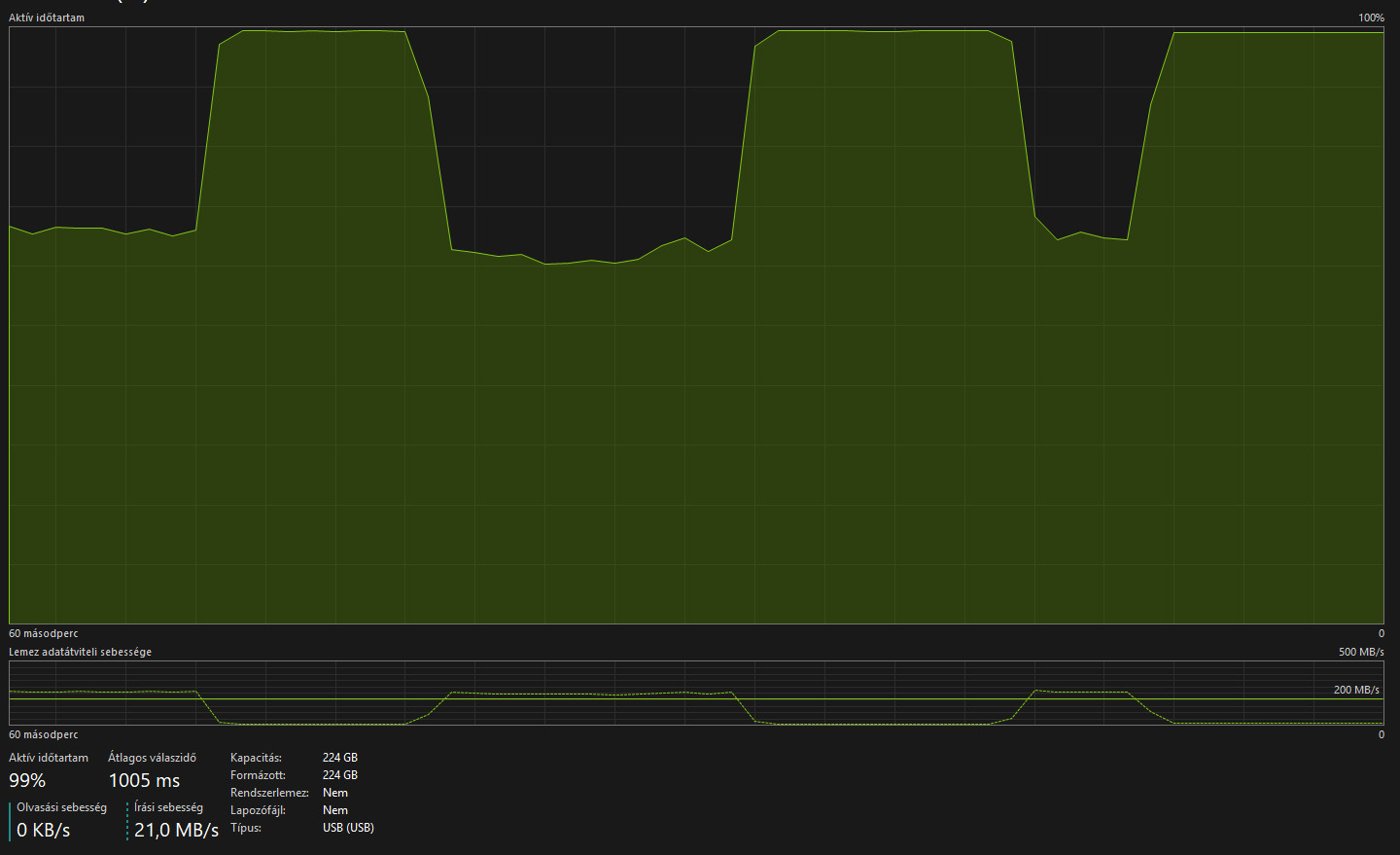Viewport: 1400px width, 855px height.
Task: Select the 'Nem' value beside Rendszerlemez
Action: (335, 793)
